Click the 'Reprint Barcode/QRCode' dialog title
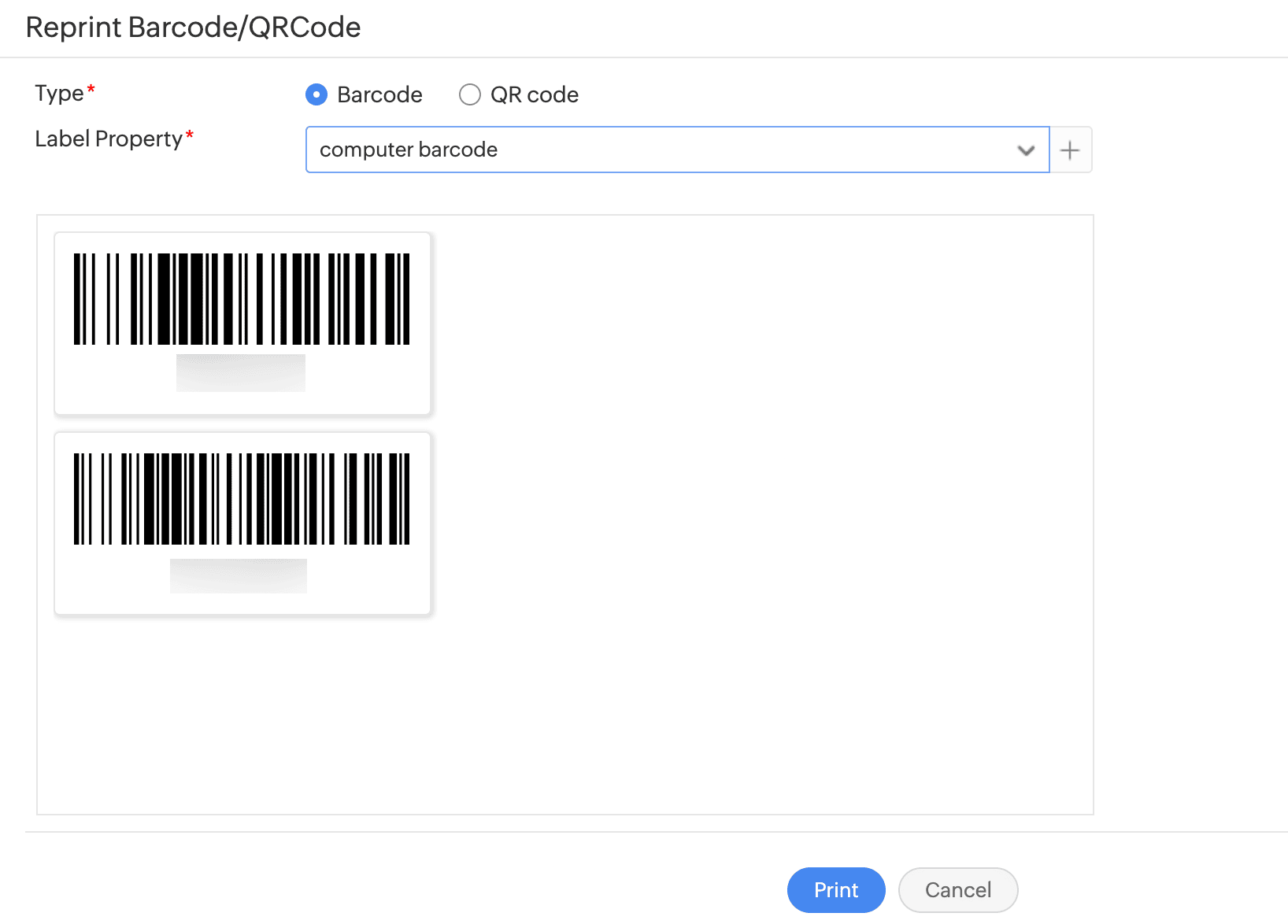 pyautogui.click(x=193, y=28)
